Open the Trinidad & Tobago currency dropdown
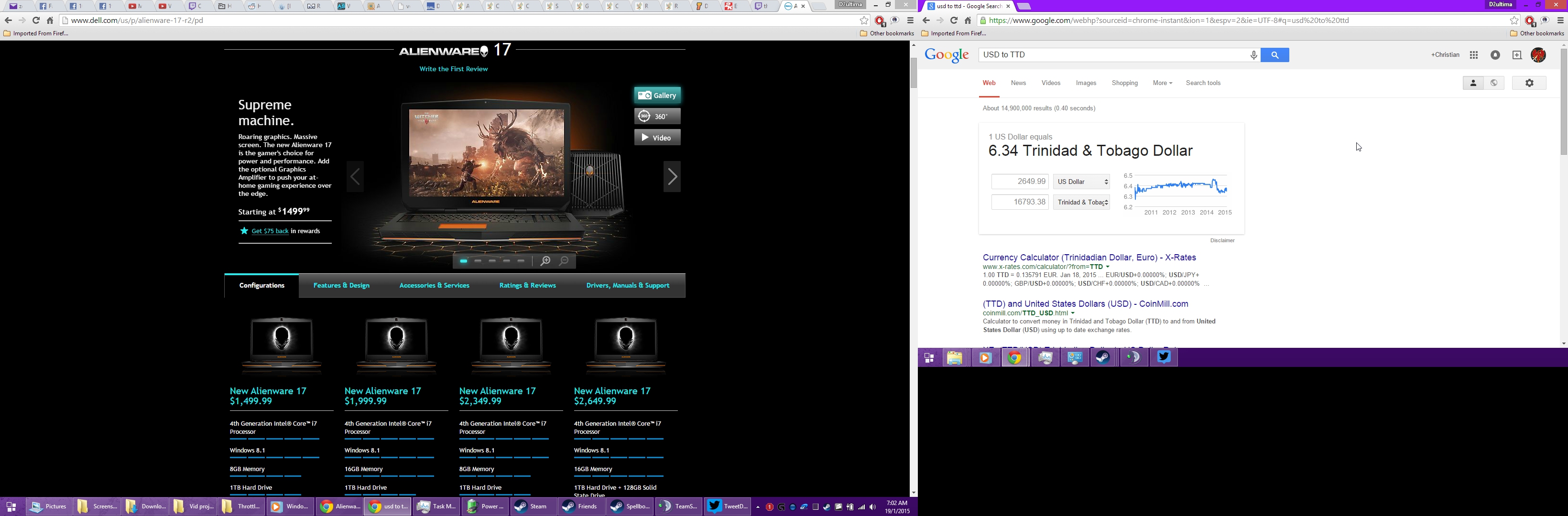Screen dimensions: 1568x516 [x=1082, y=203]
